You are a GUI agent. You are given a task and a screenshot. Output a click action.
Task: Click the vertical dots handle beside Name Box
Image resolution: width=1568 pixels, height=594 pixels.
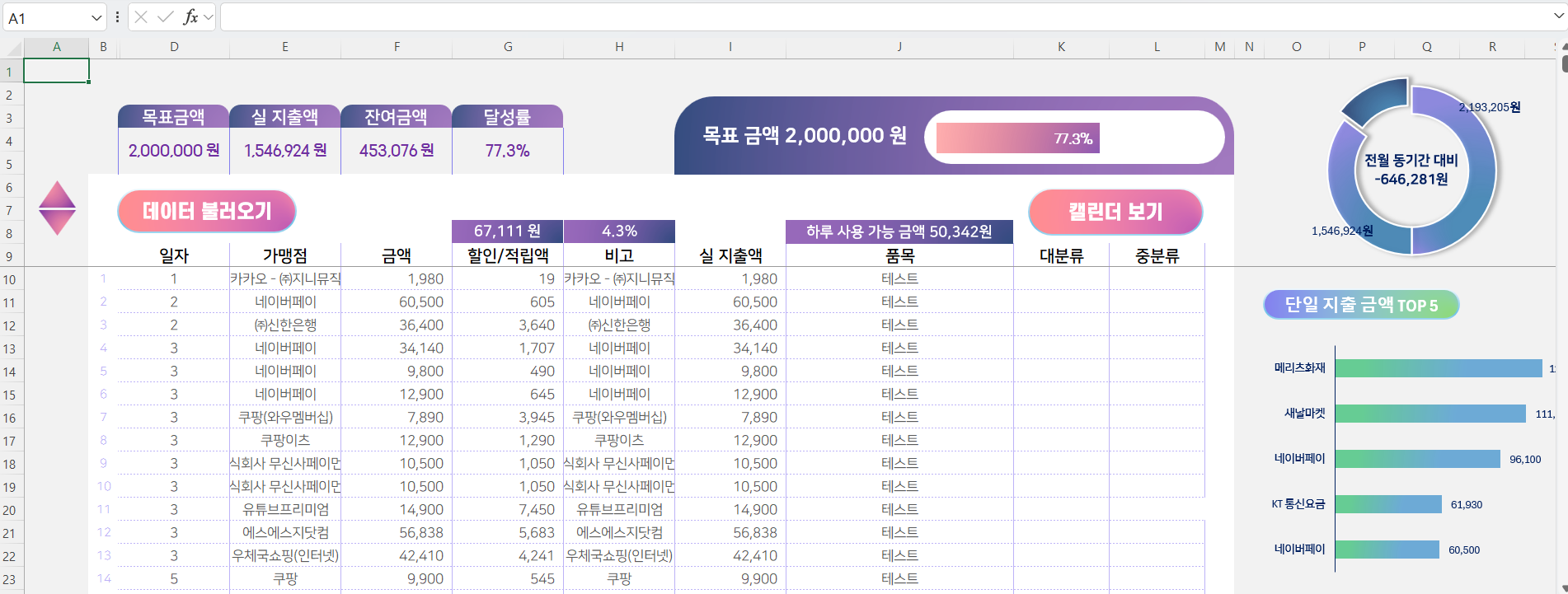click(x=117, y=17)
